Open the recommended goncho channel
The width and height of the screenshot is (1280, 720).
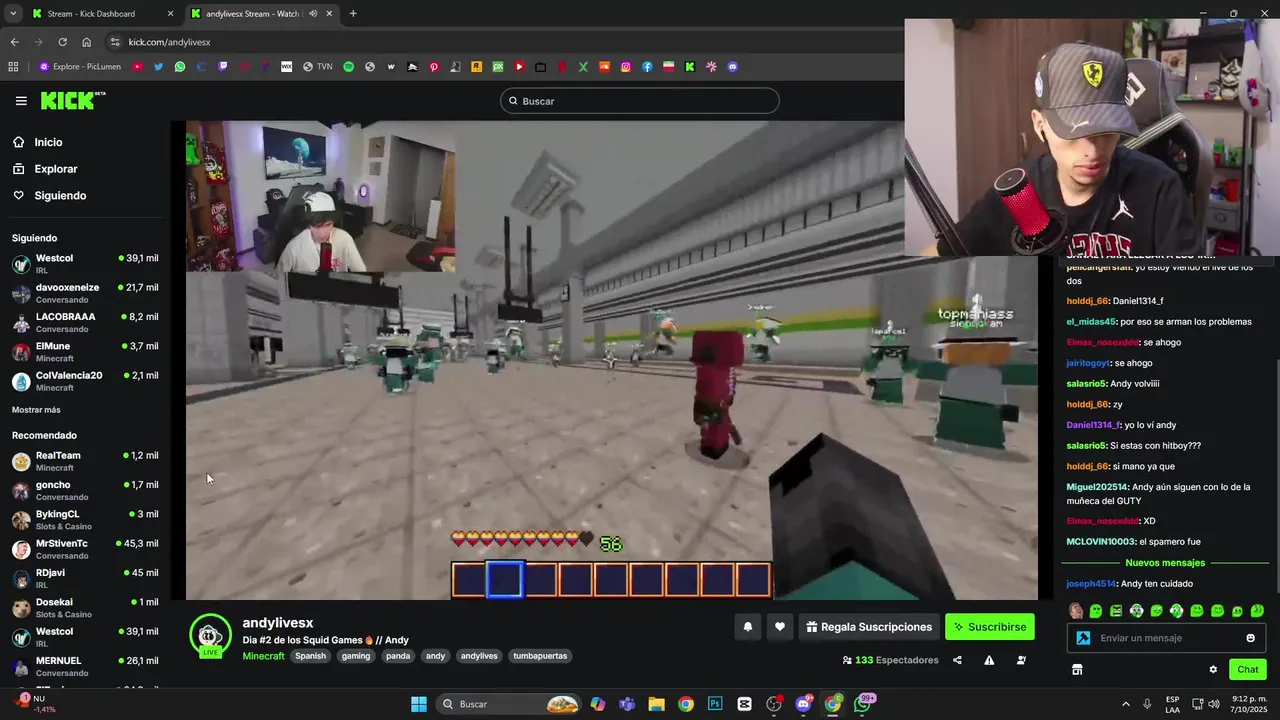(x=85, y=490)
